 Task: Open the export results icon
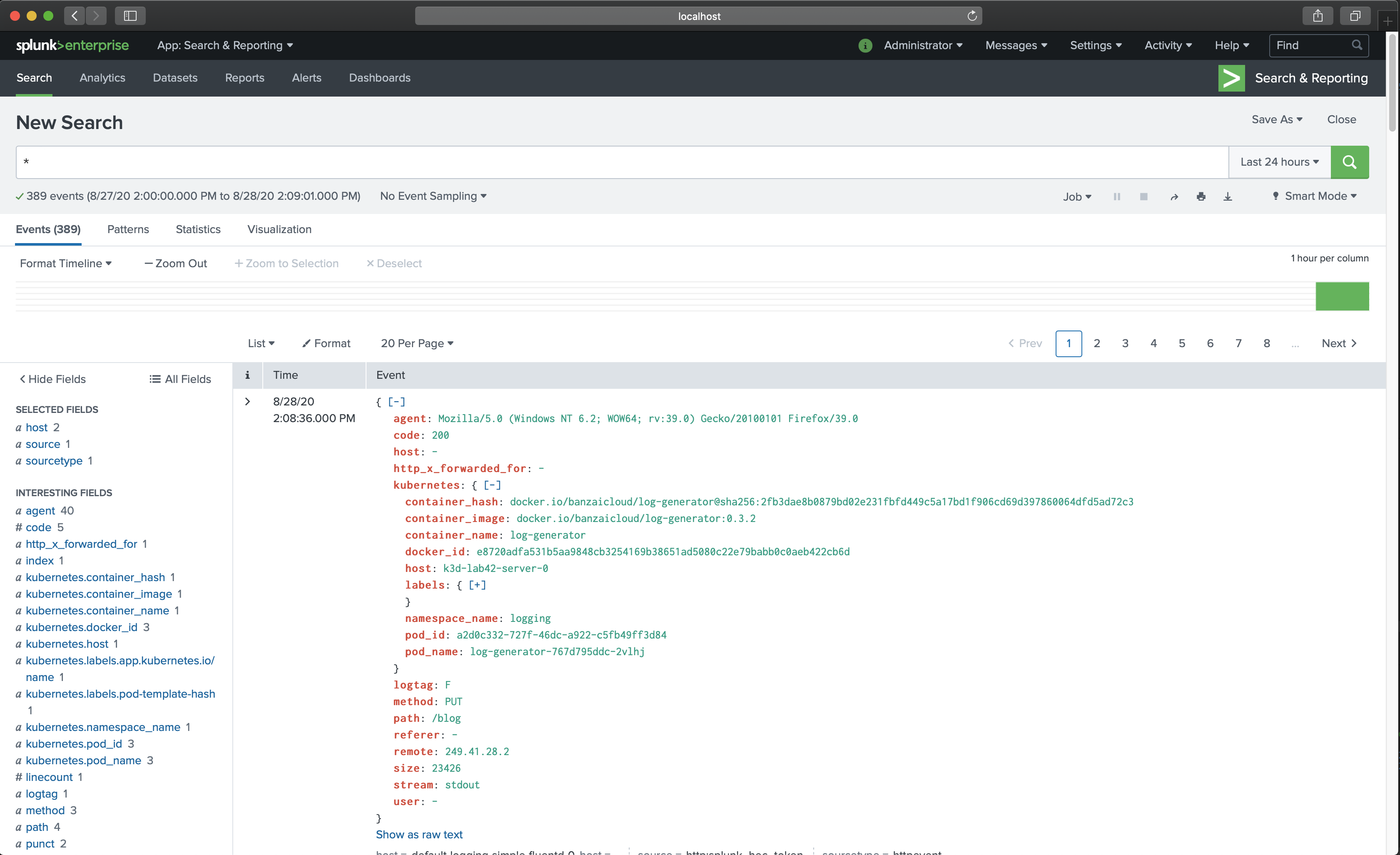pyautogui.click(x=1228, y=196)
